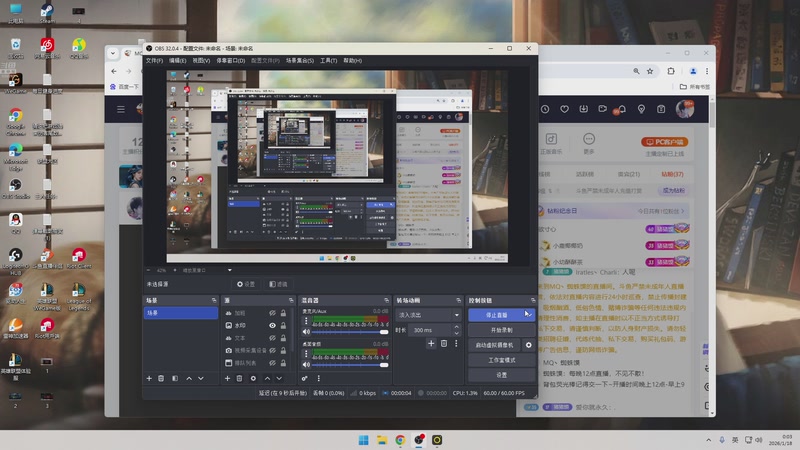The image size is (800, 450).
Task: Open source properties gear in 源 panel toolbar
Action: (253, 379)
